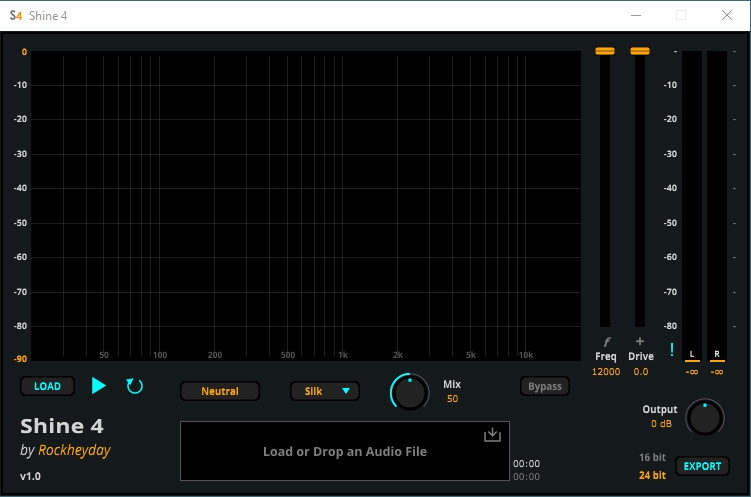Toggle the Bypass button
The height and width of the screenshot is (497, 751).
coord(544,386)
